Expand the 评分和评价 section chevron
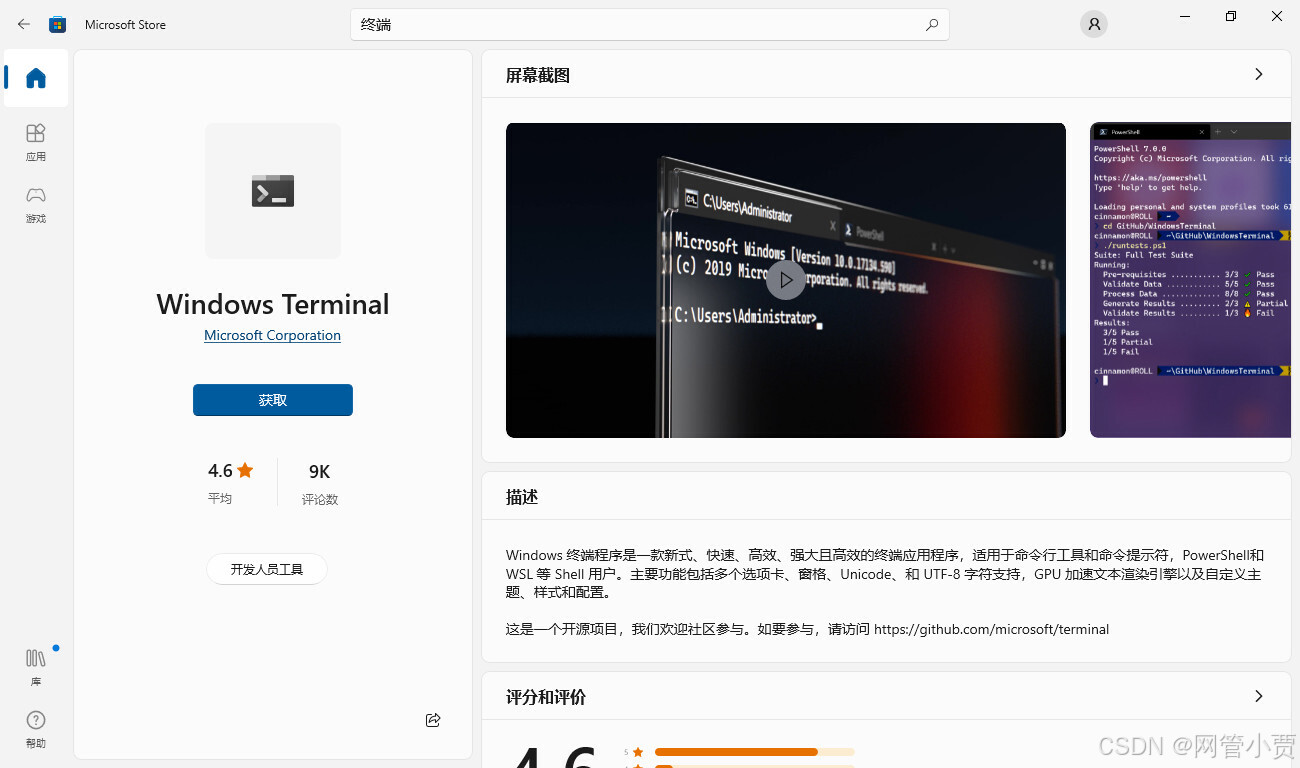The image size is (1300, 768). (x=1258, y=696)
